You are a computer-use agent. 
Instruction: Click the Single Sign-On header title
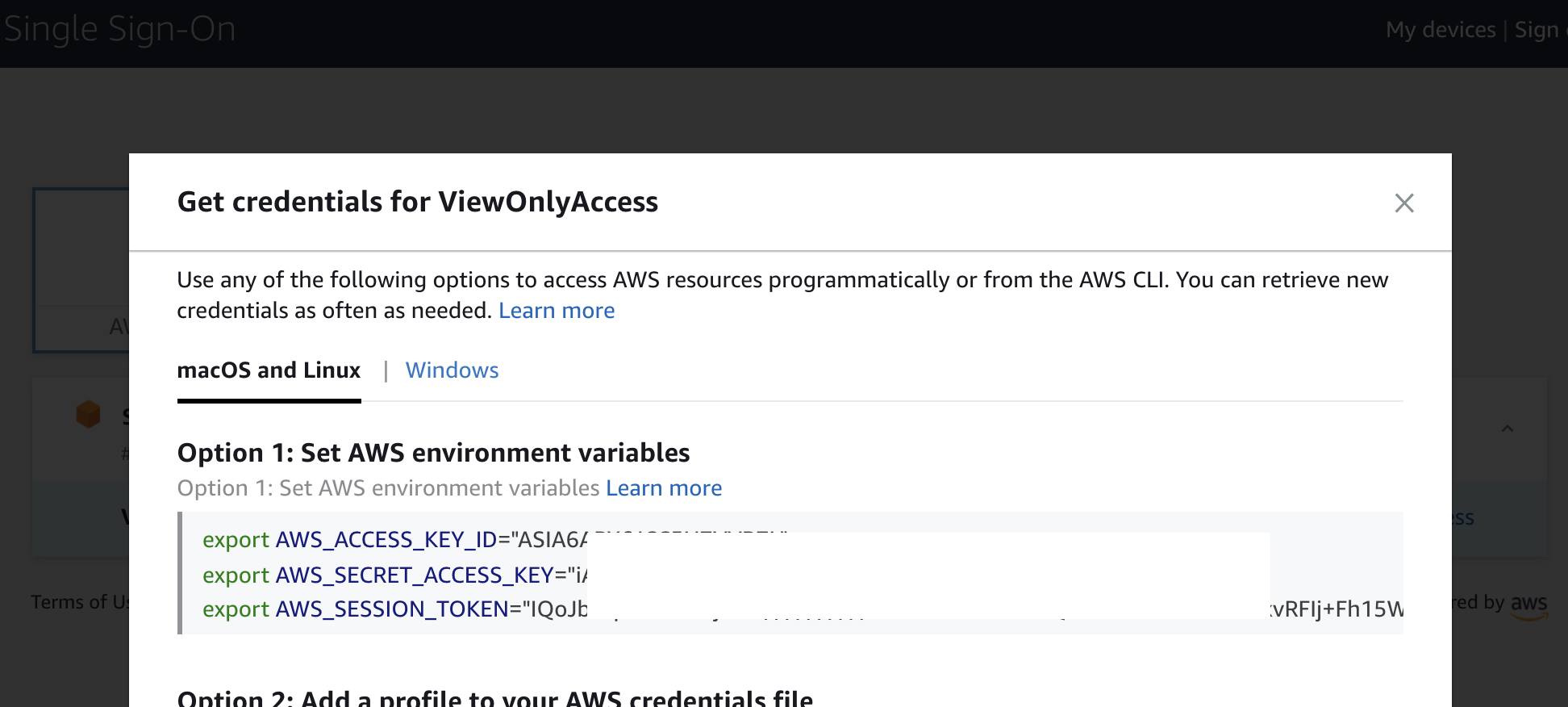119,30
